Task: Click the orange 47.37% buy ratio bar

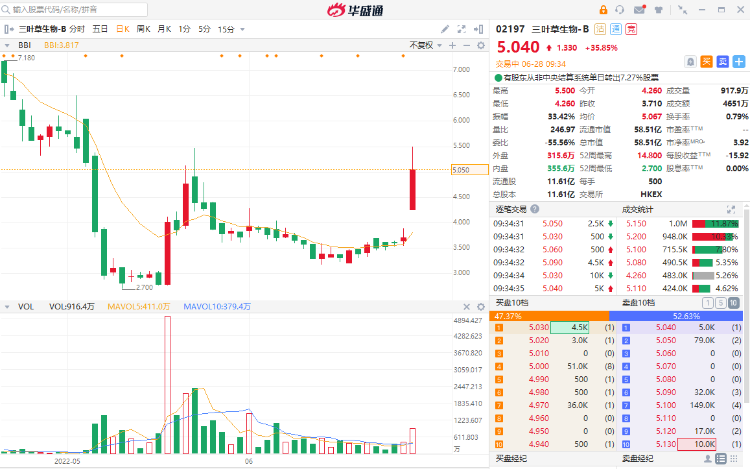Action: click(549, 316)
